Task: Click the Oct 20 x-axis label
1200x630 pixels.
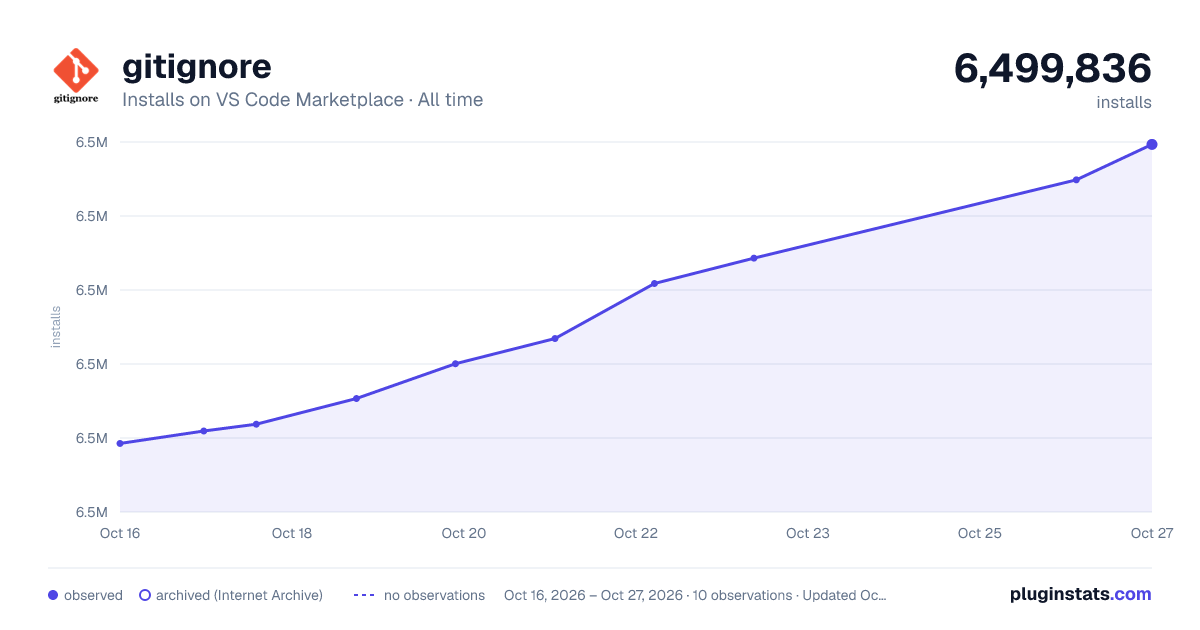Action: coord(464,533)
